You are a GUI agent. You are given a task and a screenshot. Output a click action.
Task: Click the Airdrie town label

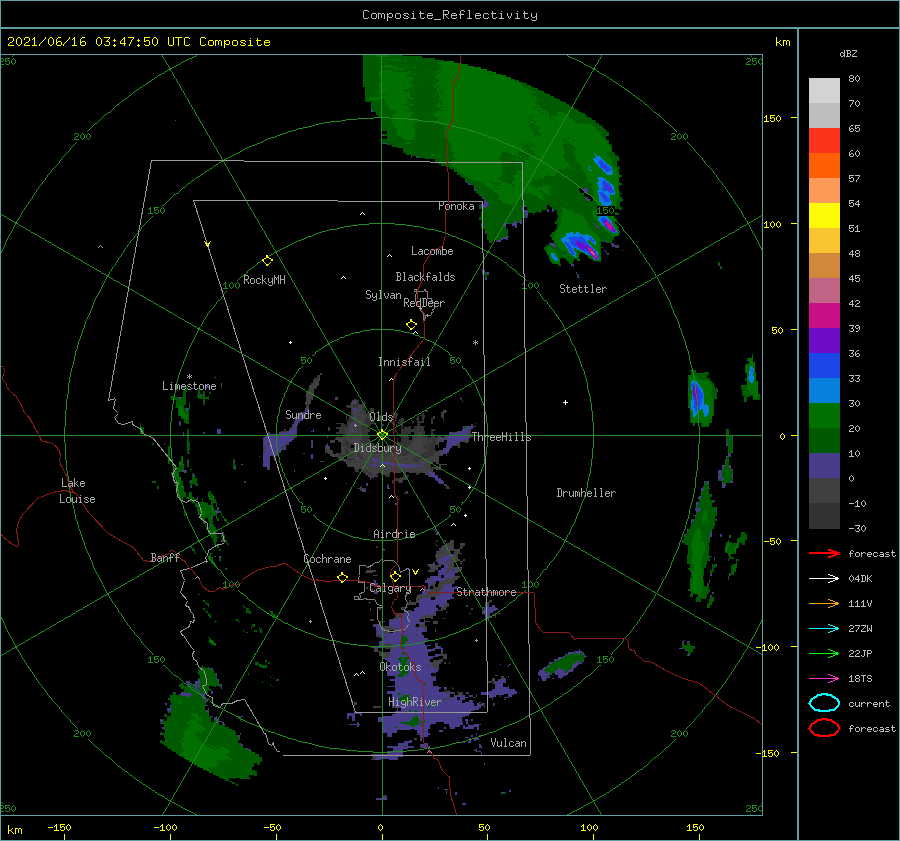(394, 534)
